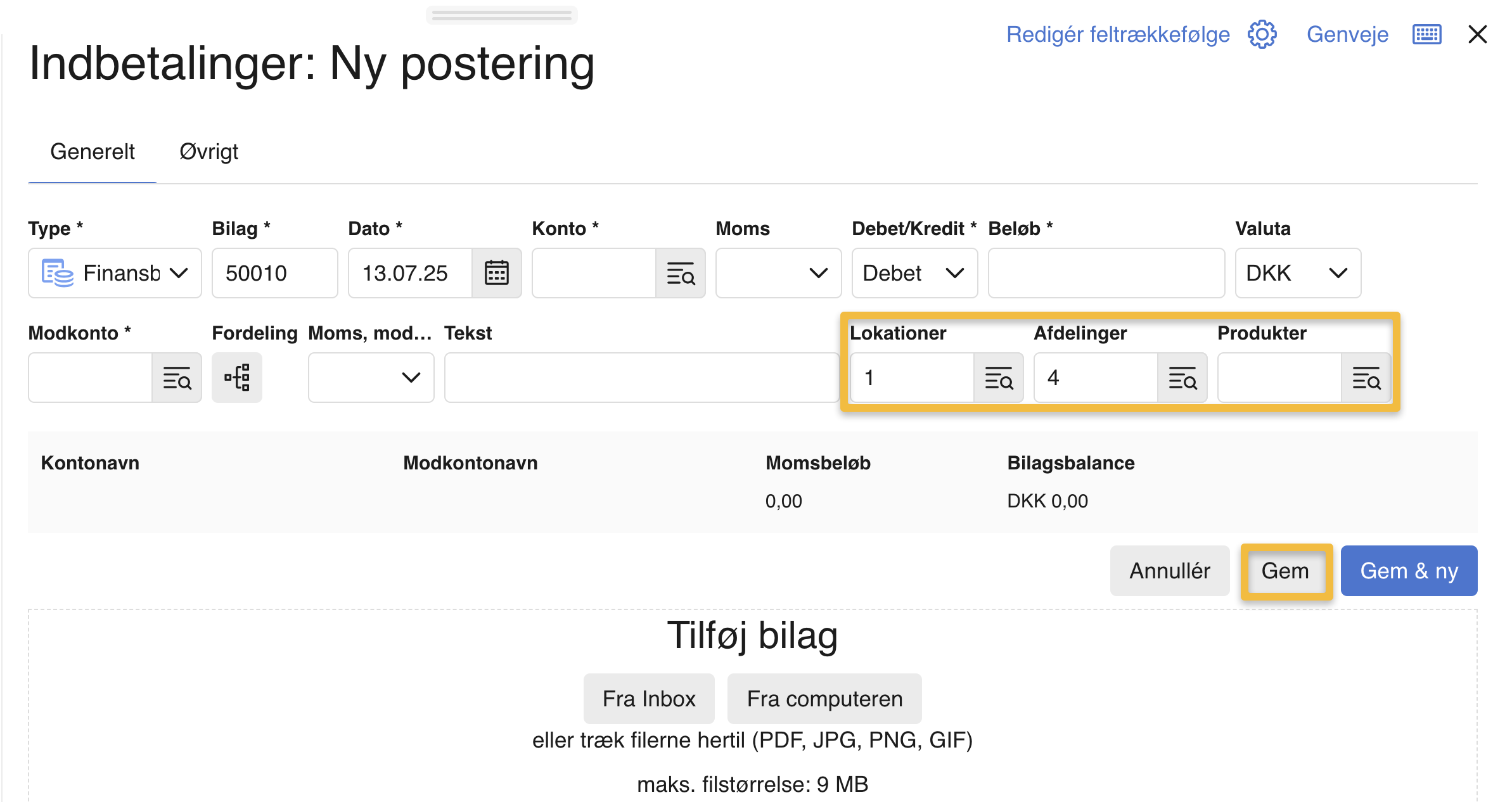Expand the Type dropdown showing Finansb

pyautogui.click(x=115, y=273)
